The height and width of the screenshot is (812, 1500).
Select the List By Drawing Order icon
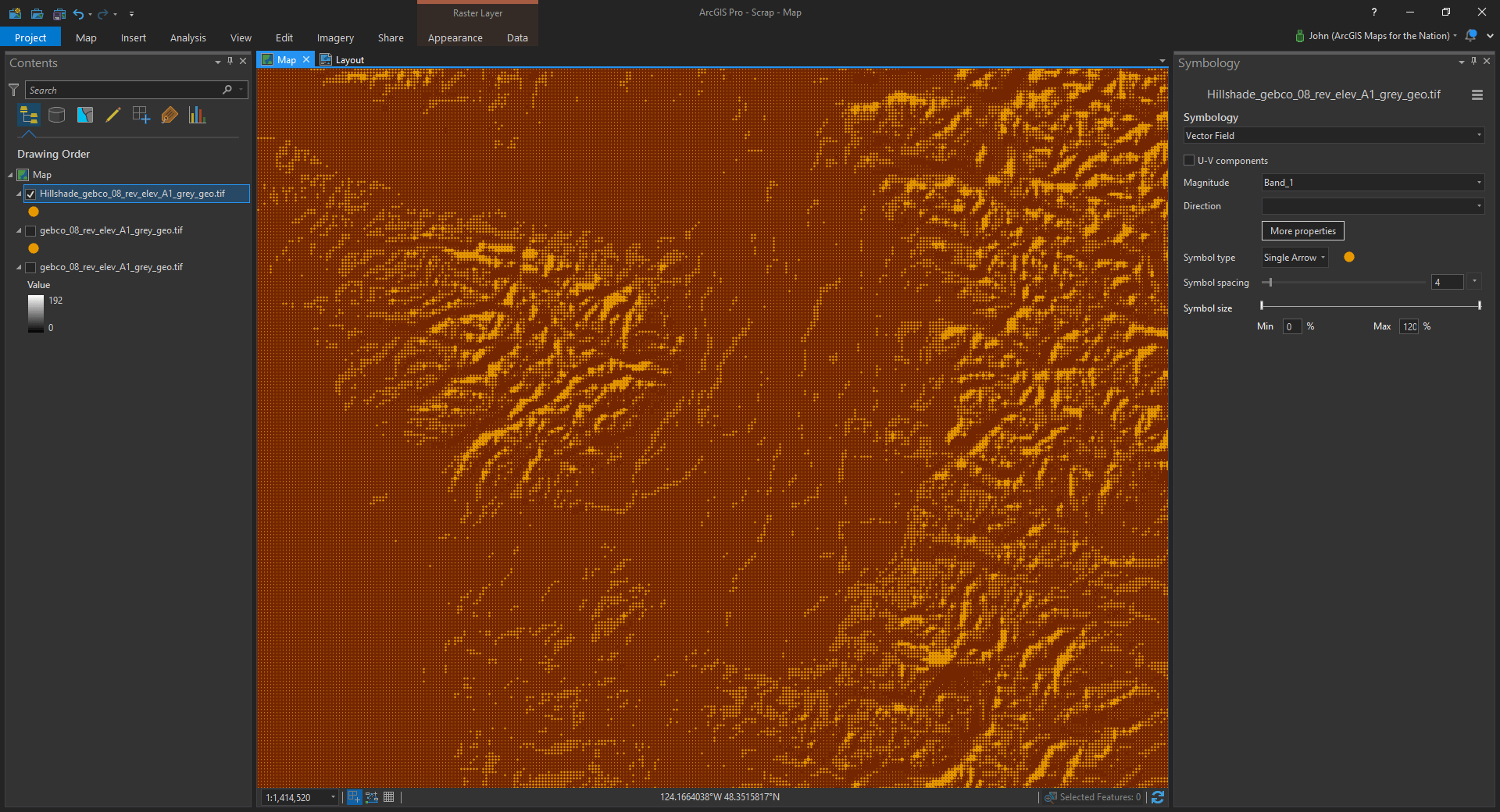click(29, 116)
